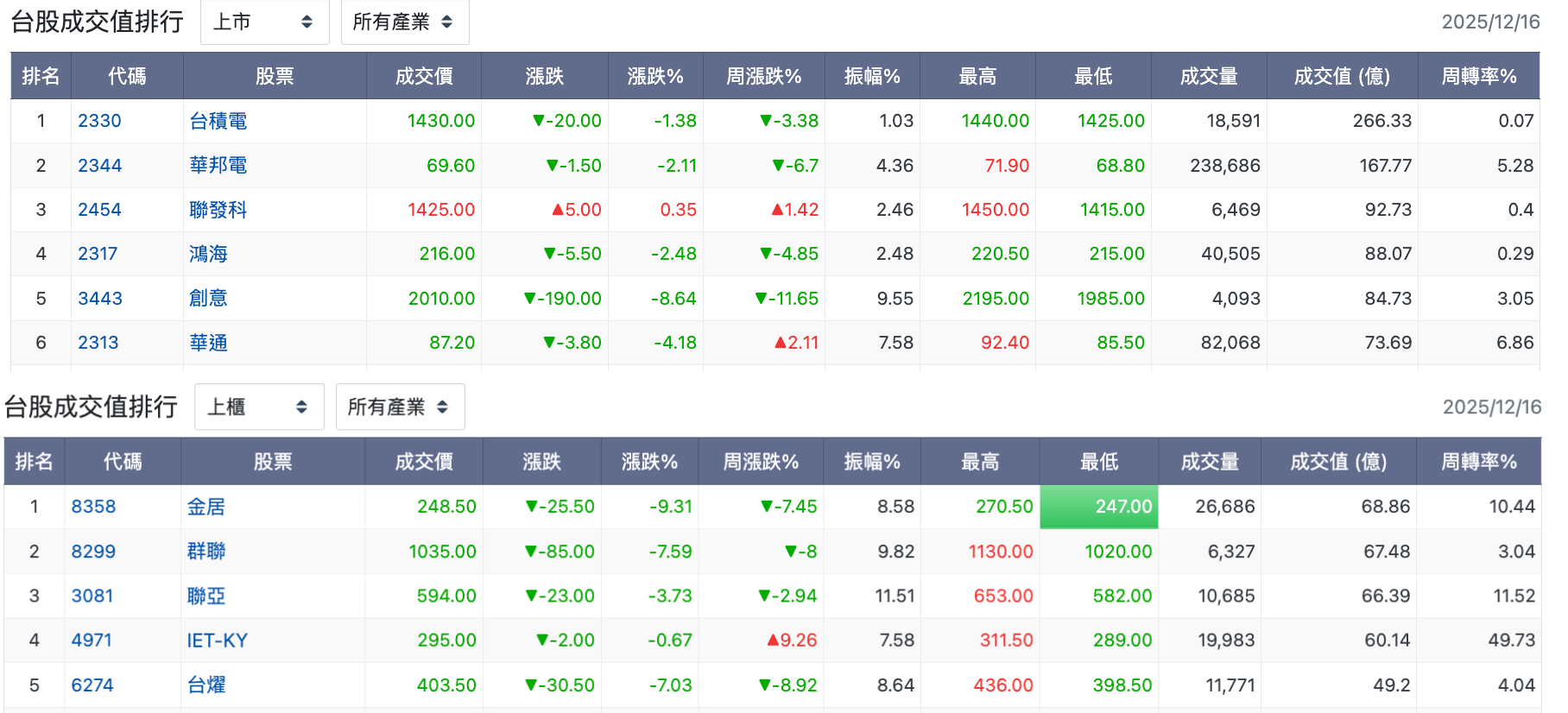
Task: Open stock code 2313 link
Action: tap(98, 343)
